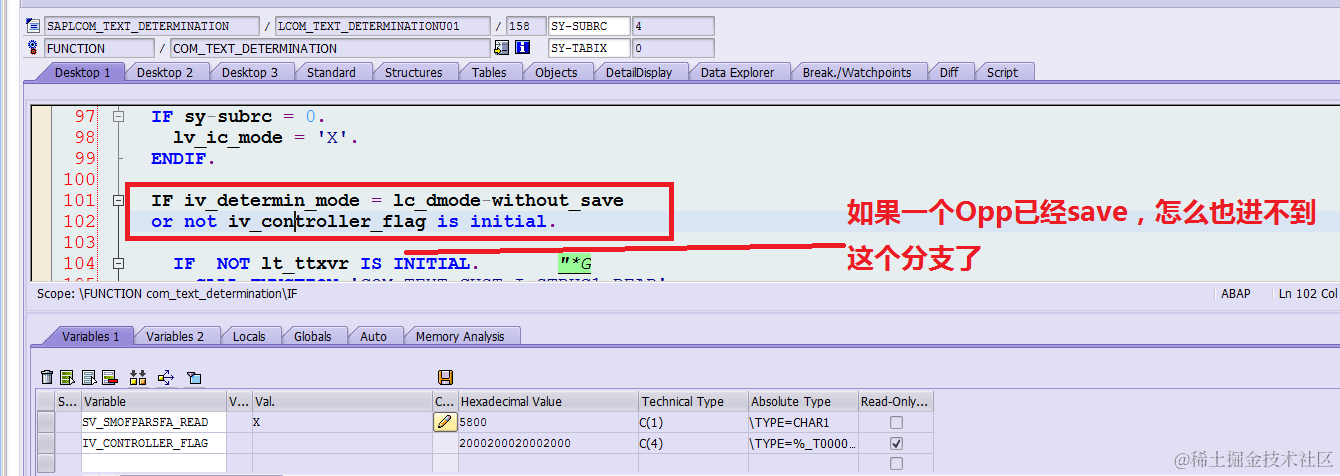The image size is (1340, 476).
Task: Collapse the IF block at line 101
Action: point(118,200)
